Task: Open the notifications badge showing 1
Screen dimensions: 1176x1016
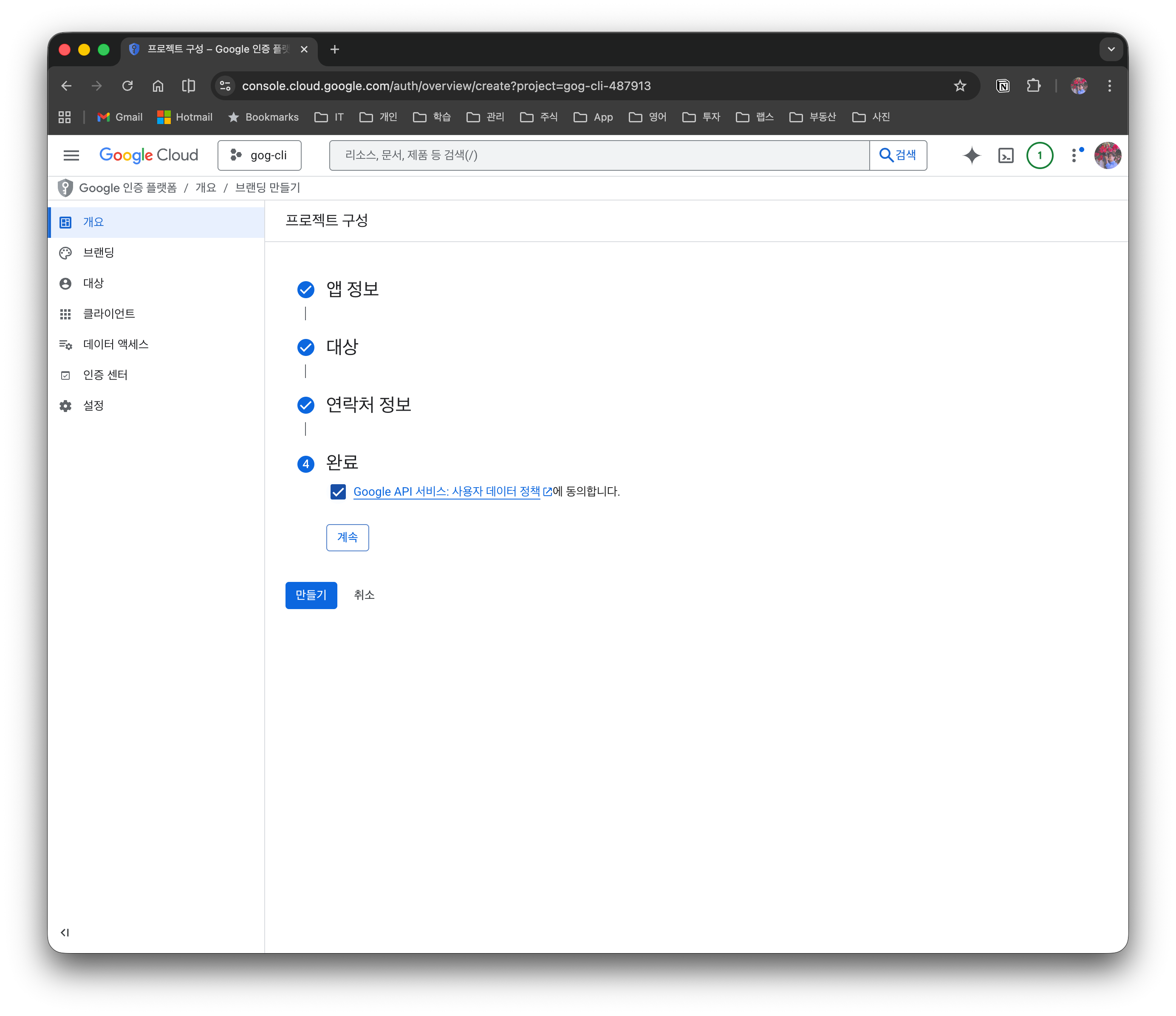Action: point(1039,155)
